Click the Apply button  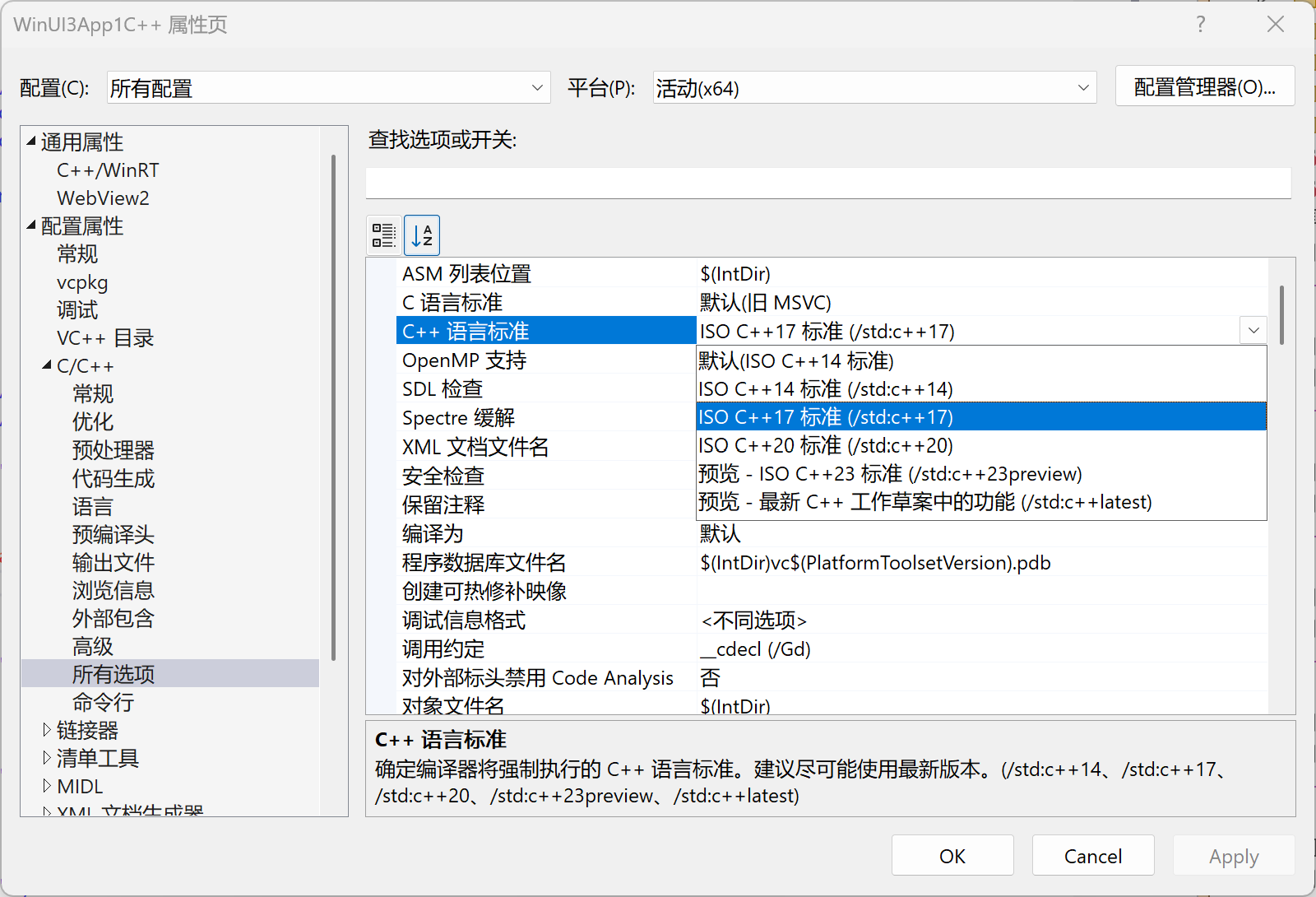[1234, 856]
